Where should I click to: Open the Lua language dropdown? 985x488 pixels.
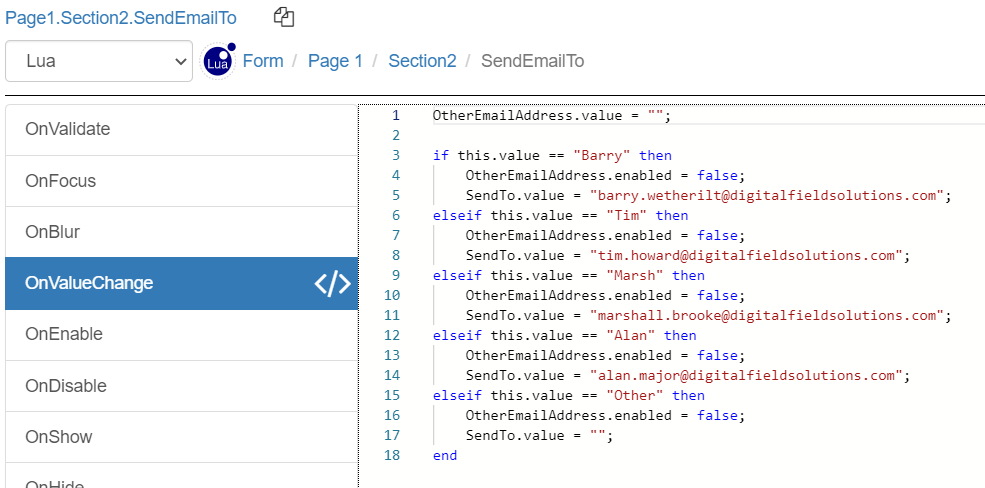(99, 61)
